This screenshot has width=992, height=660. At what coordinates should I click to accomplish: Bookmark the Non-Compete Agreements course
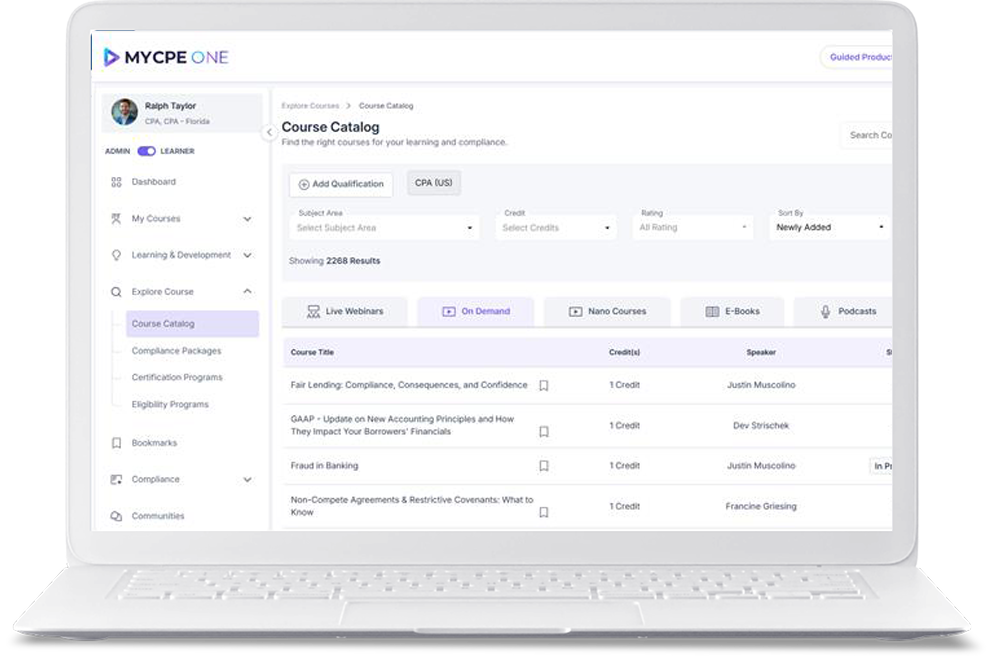pyautogui.click(x=543, y=513)
